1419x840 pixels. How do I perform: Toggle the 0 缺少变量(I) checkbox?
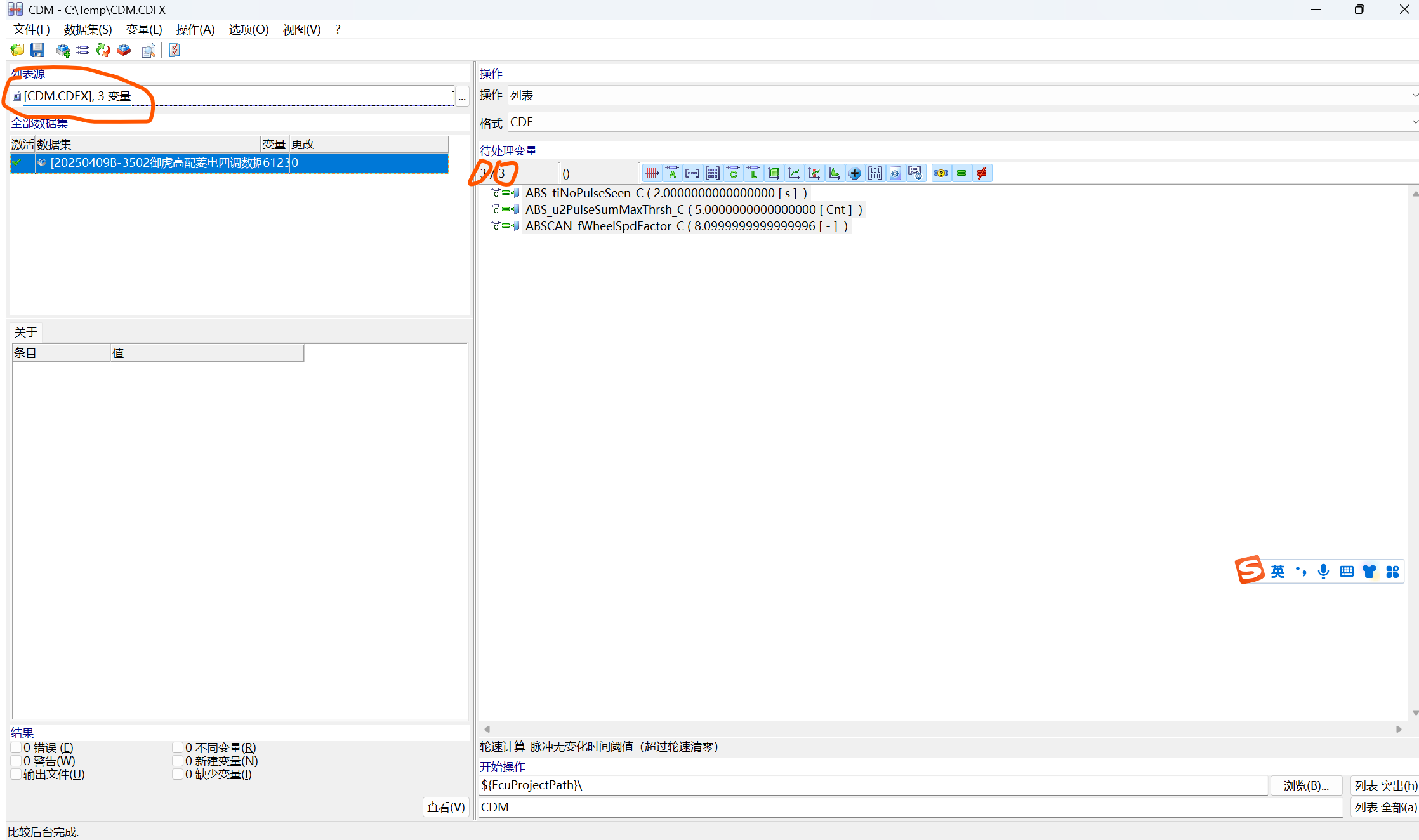(178, 774)
